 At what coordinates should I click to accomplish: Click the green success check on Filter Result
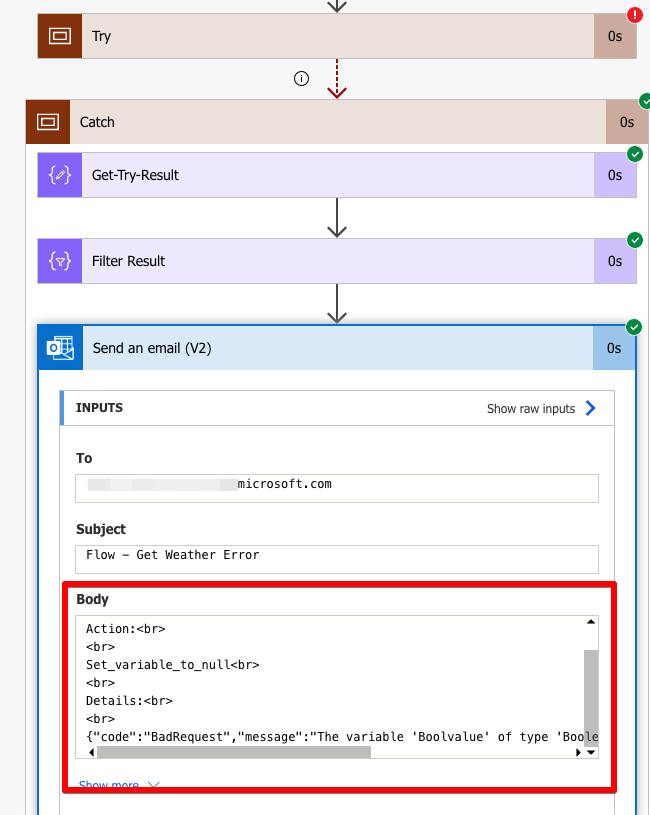(x=634, y=240)
